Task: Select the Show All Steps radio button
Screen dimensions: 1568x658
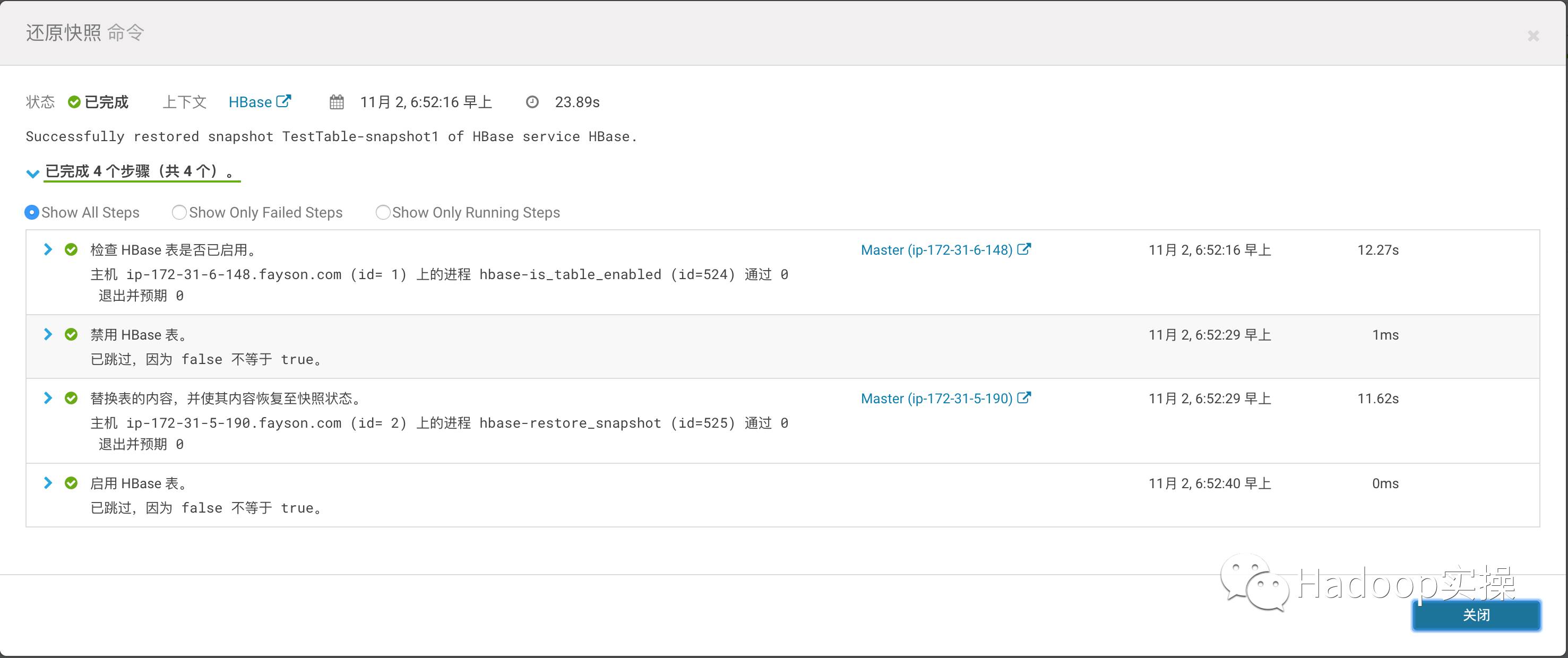Action: 32,212
